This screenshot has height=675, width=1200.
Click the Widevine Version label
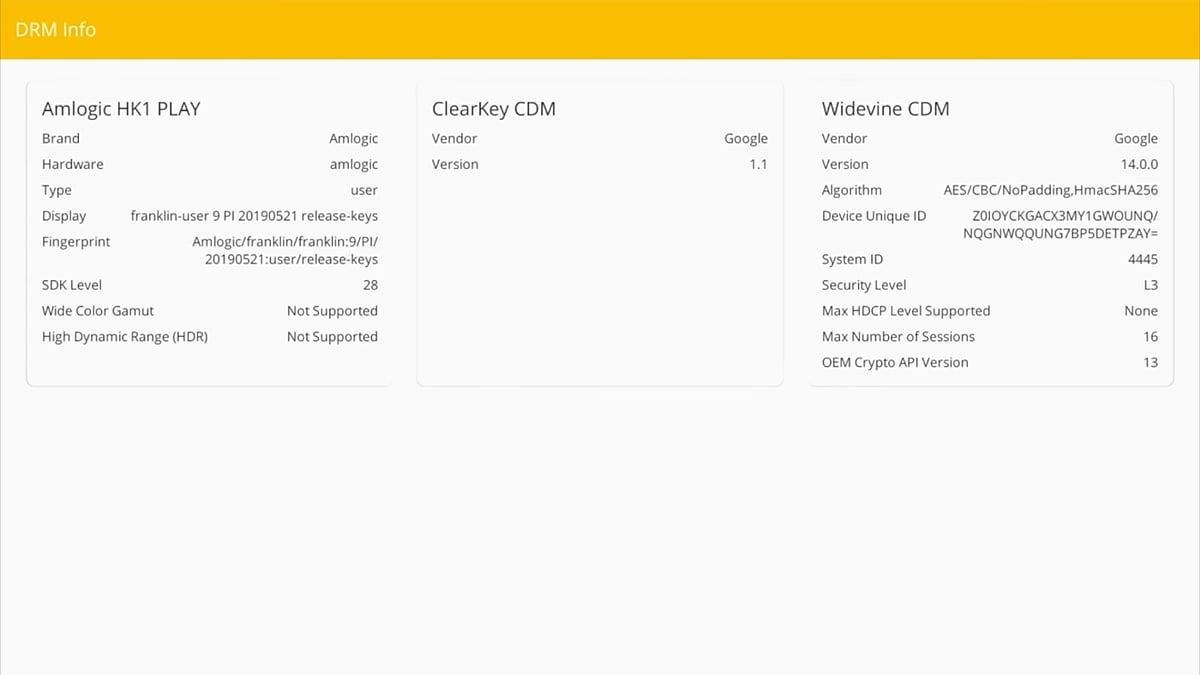pyautogui.click(x=845, y=164)
